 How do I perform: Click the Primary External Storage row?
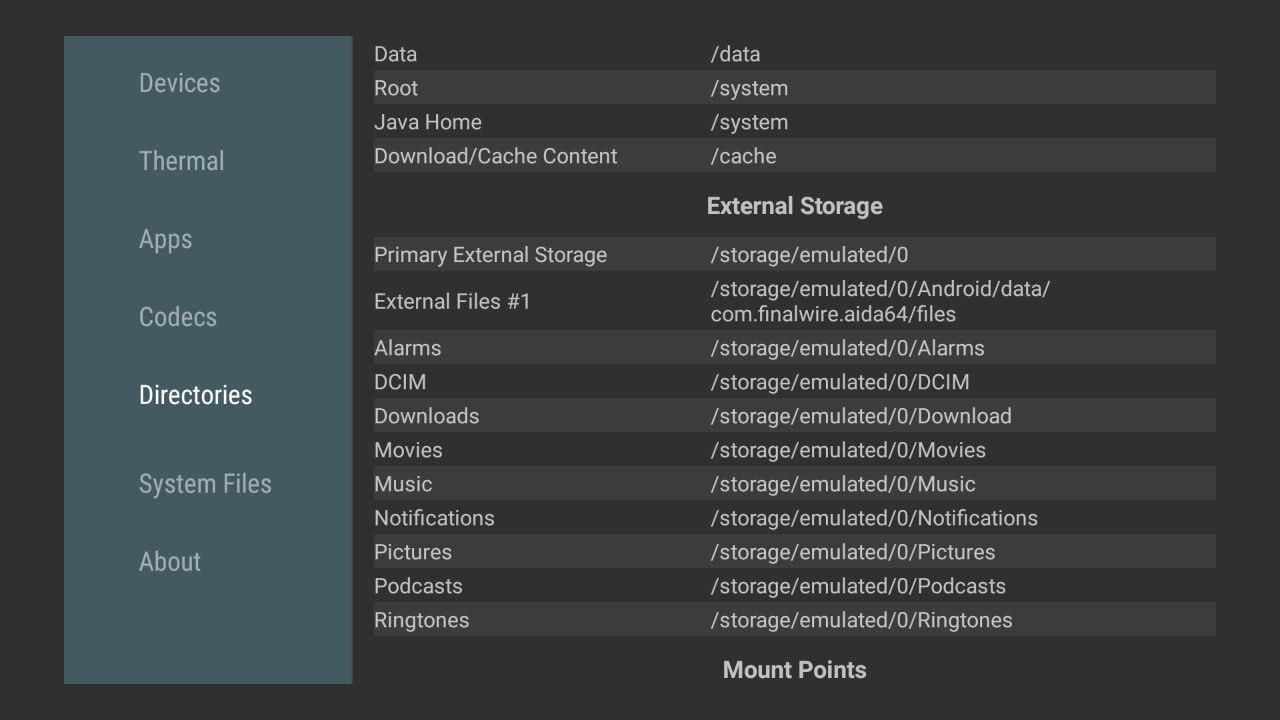794,255
